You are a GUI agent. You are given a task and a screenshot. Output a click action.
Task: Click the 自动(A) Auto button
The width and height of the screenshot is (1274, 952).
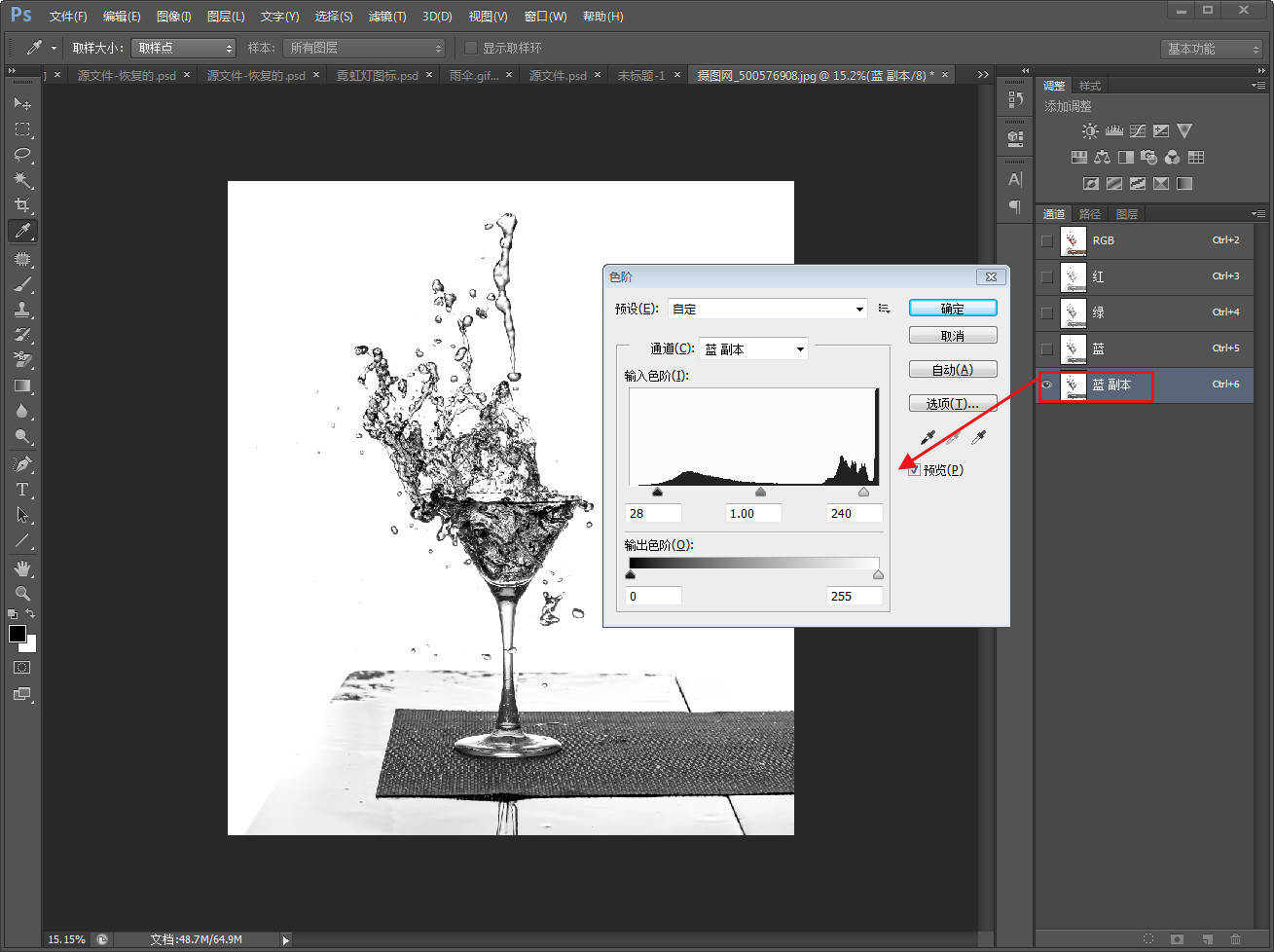click(x=952, y=370)
